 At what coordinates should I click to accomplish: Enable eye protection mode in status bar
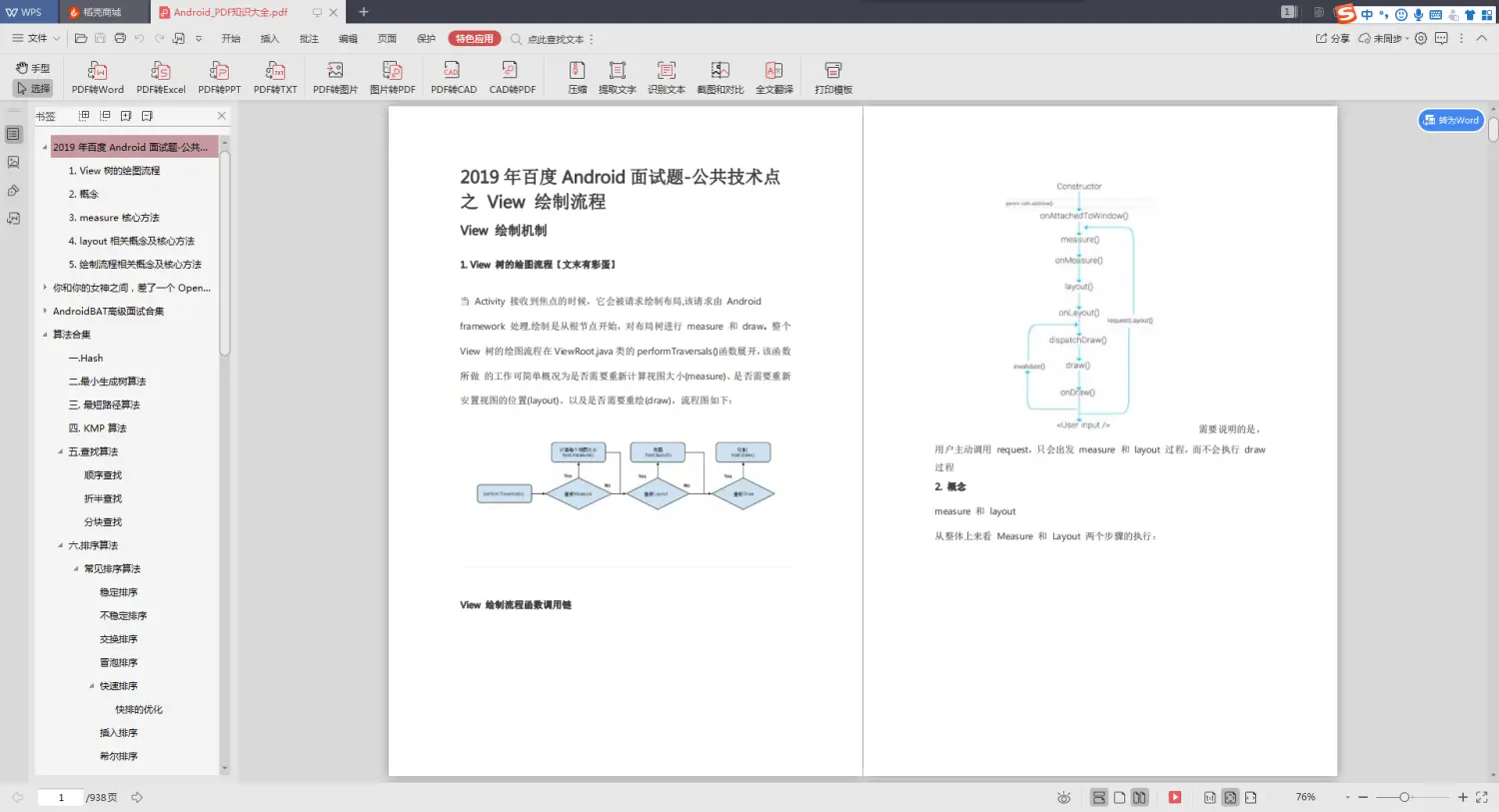point(1063,797)
